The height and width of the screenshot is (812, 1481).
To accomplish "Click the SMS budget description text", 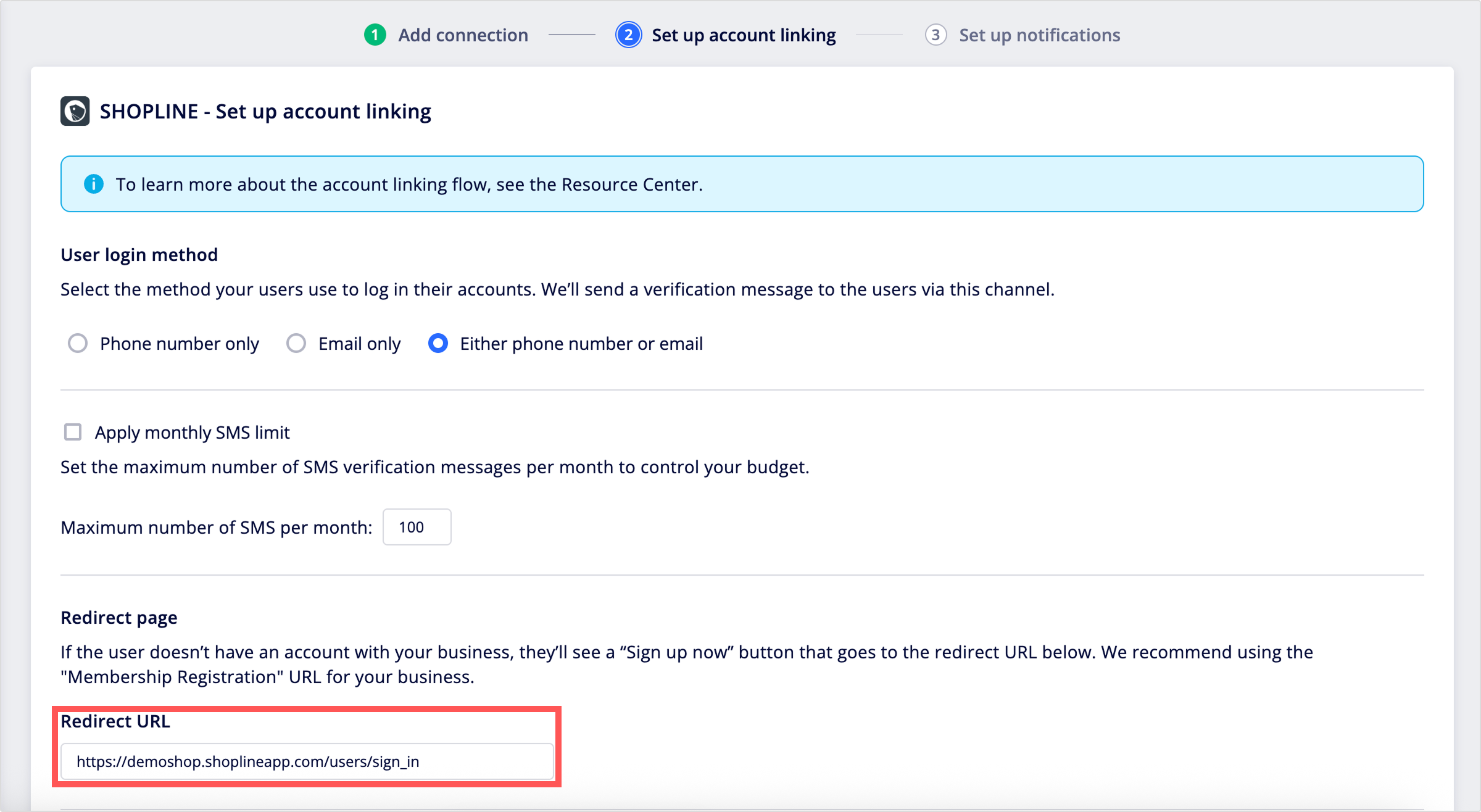I will (435, 467).
